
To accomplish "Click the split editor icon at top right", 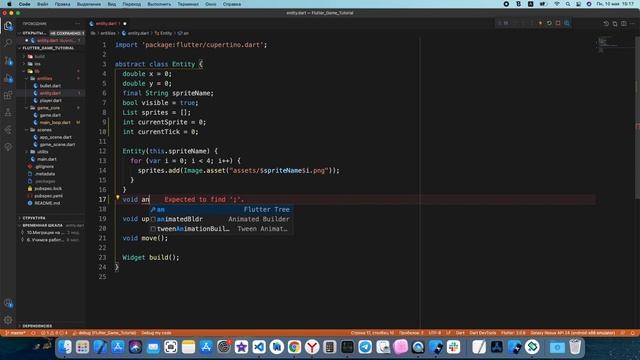I will click(x=624, y=24).
